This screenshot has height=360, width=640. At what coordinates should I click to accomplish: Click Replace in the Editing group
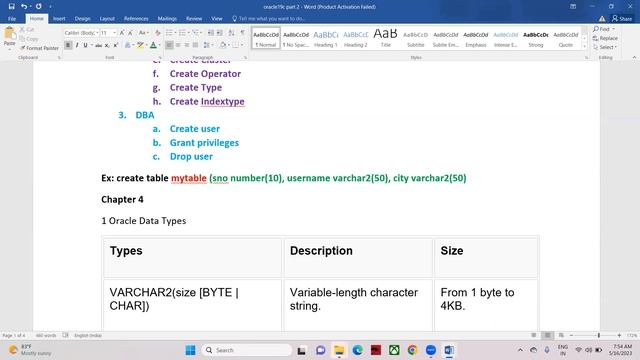(x=605, y=38)
